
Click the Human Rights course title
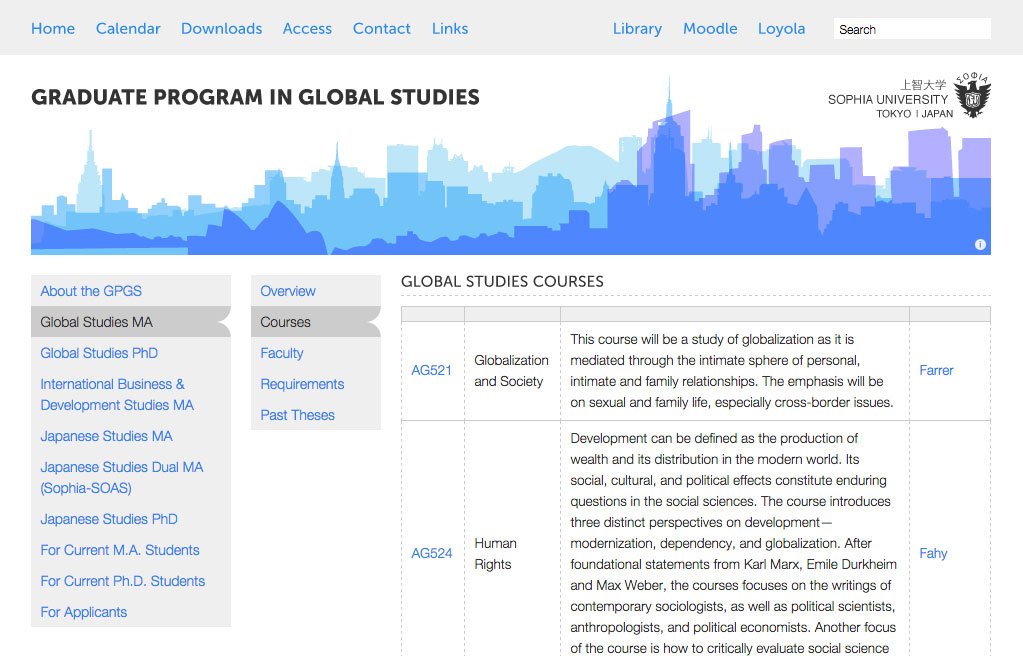[x=495, y=554]
